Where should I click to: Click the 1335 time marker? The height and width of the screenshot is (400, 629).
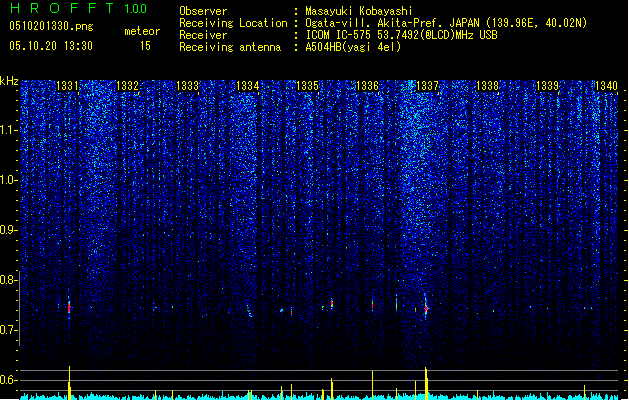(x=307, y=86)
